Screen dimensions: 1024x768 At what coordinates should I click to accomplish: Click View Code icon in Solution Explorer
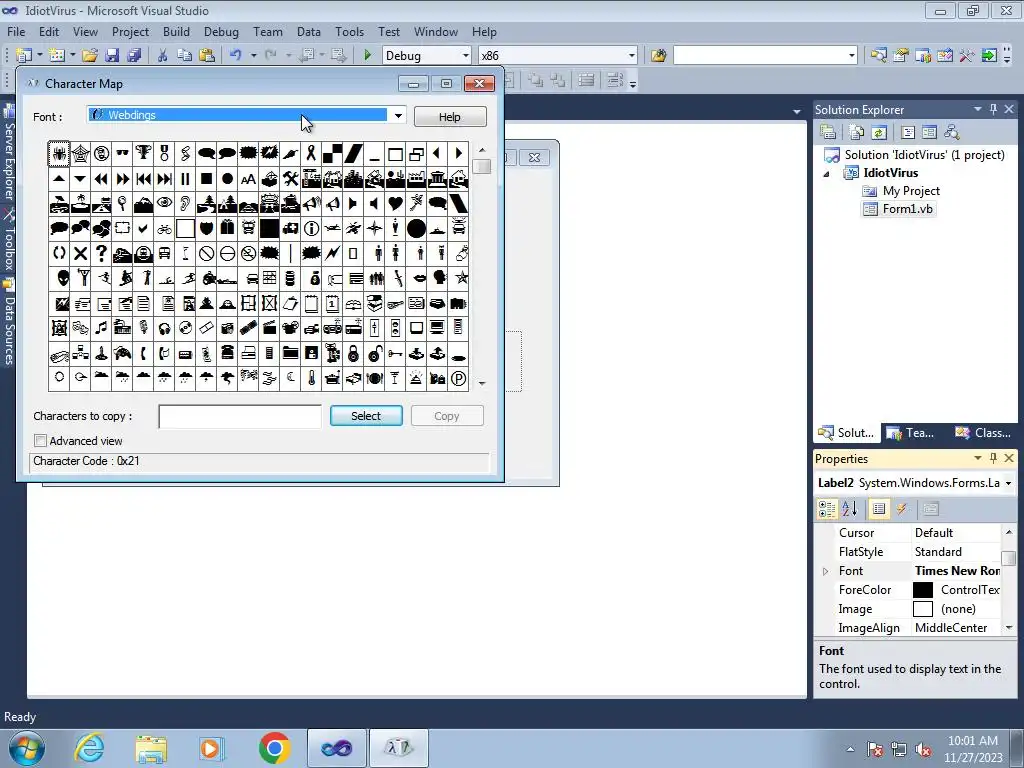908,133
